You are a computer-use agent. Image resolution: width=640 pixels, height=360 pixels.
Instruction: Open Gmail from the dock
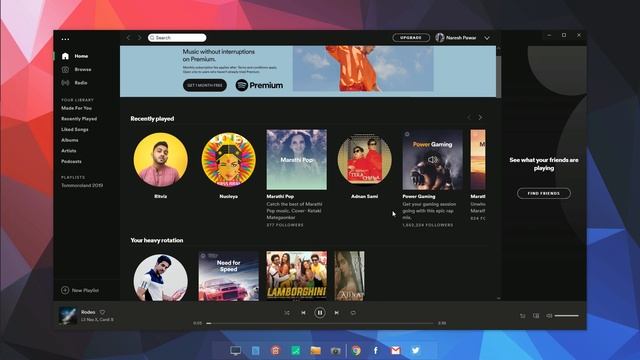[x=396, y=350]
